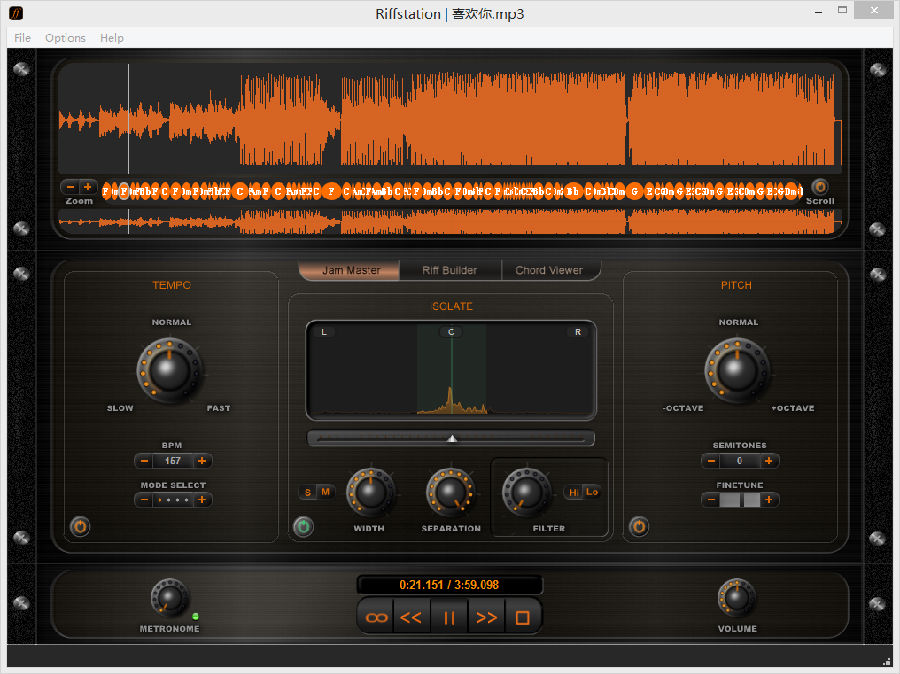Step Mode Select backward with minus
Image resolution: width=900 pixels, height=674 pixels.
pos(144,500)
